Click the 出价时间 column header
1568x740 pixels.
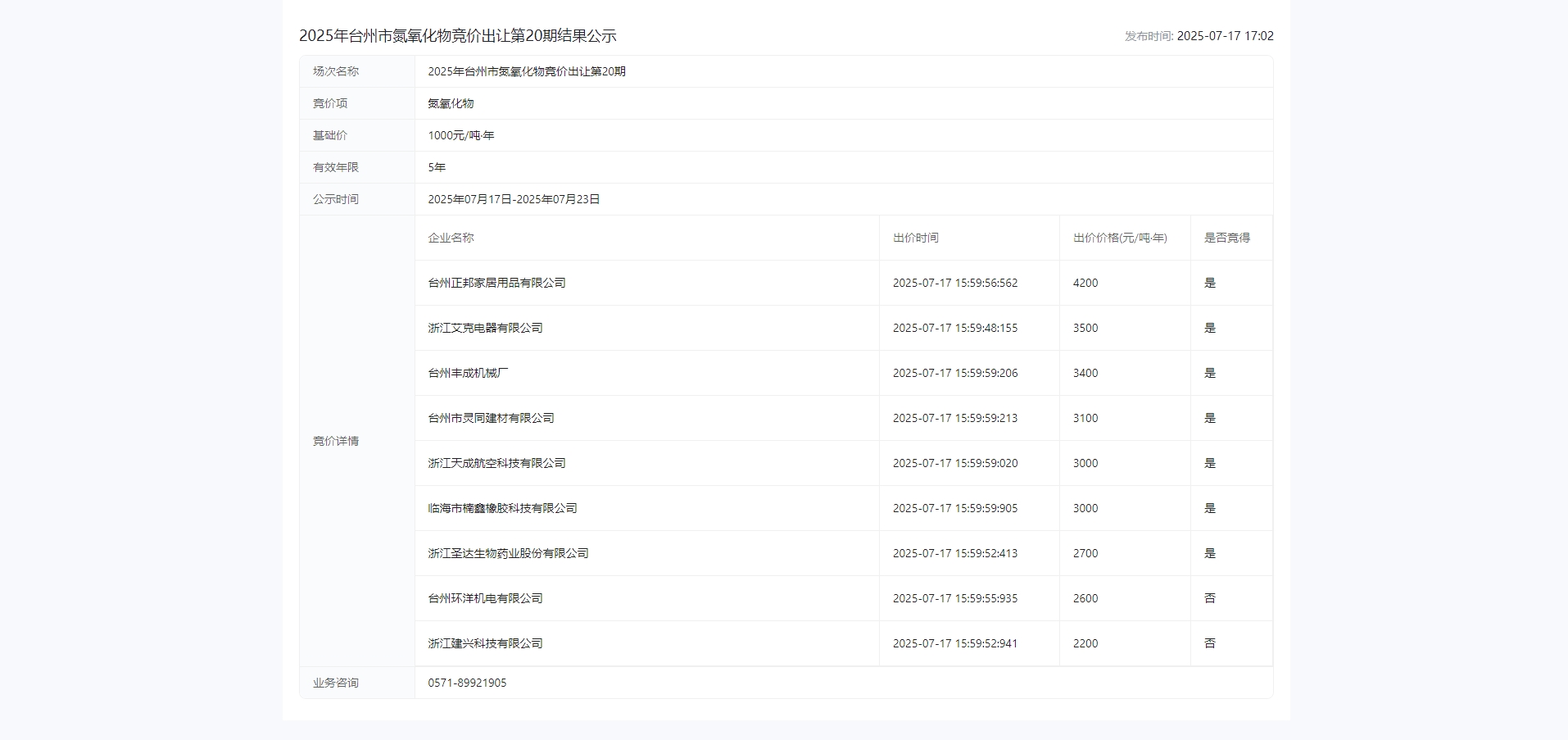point(915,238)
